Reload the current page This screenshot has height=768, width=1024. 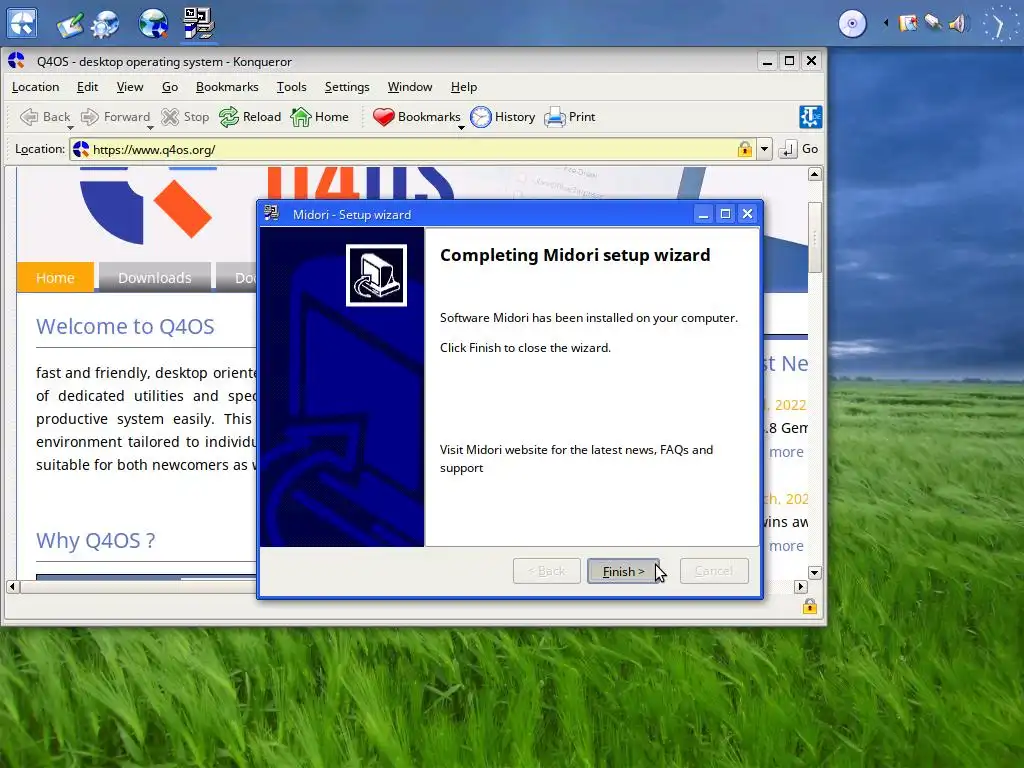point(250,117)
